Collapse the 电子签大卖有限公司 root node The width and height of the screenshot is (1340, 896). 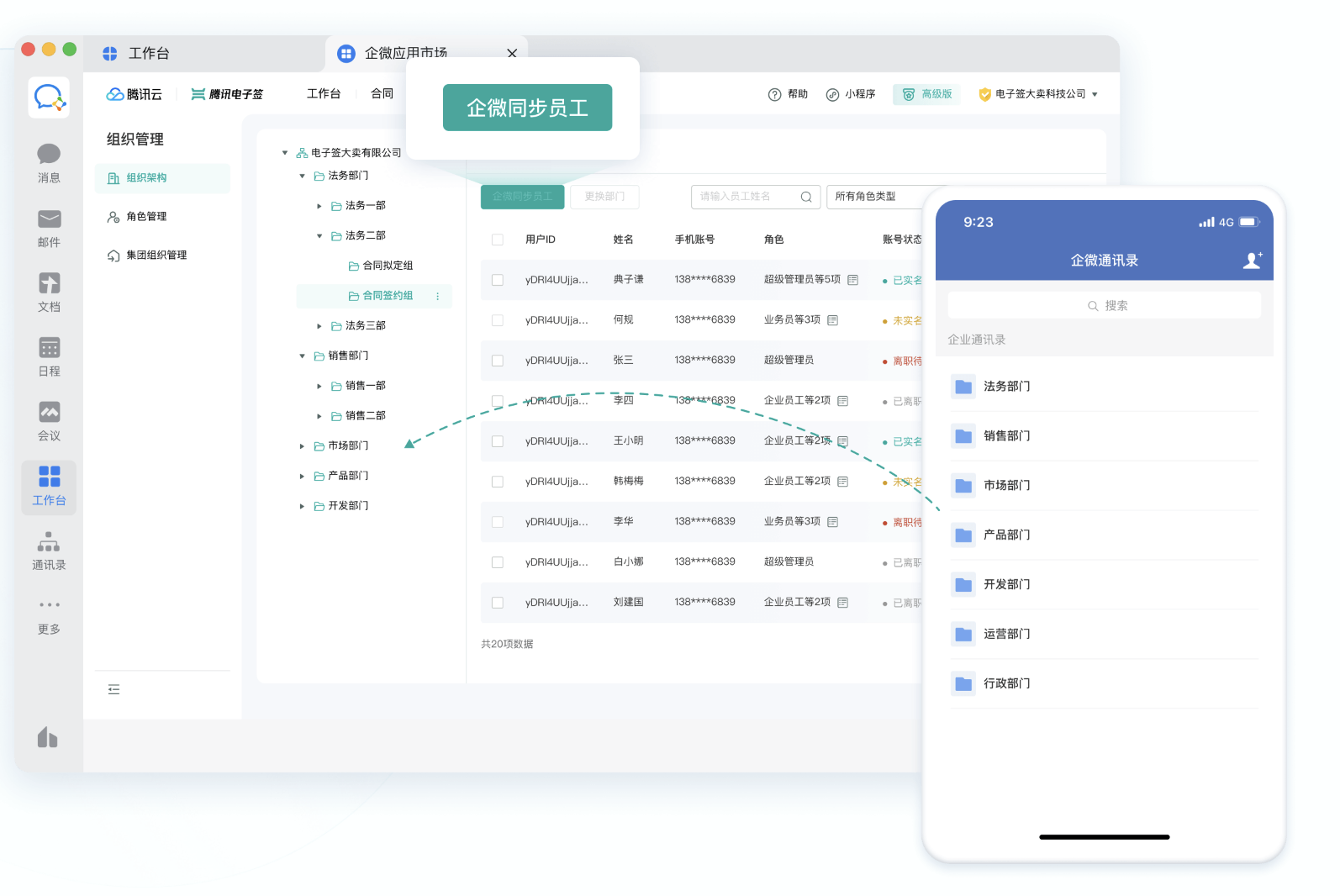[285, 153]
